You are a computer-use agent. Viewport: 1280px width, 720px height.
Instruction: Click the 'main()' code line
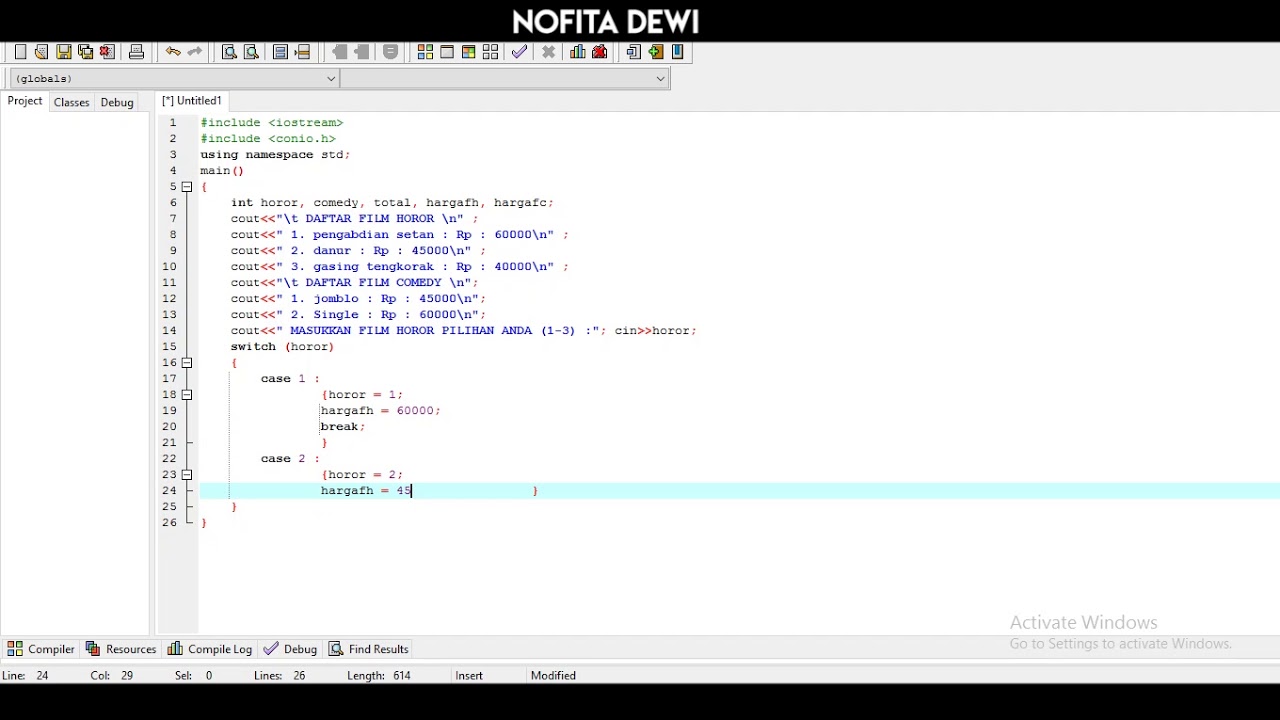(222, 171)
